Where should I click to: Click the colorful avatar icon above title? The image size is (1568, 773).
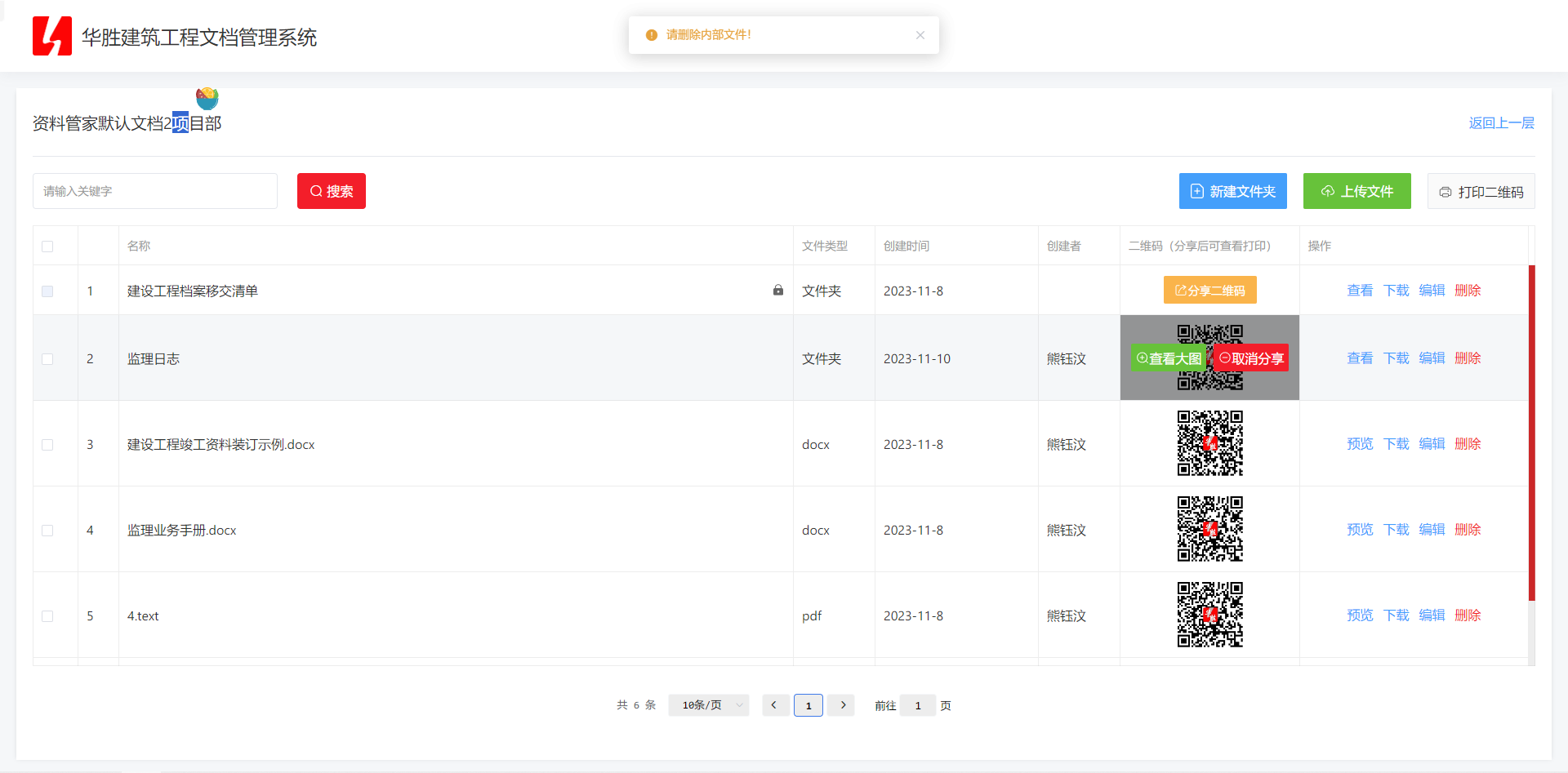pyautogui.click(x=207, y=98)
